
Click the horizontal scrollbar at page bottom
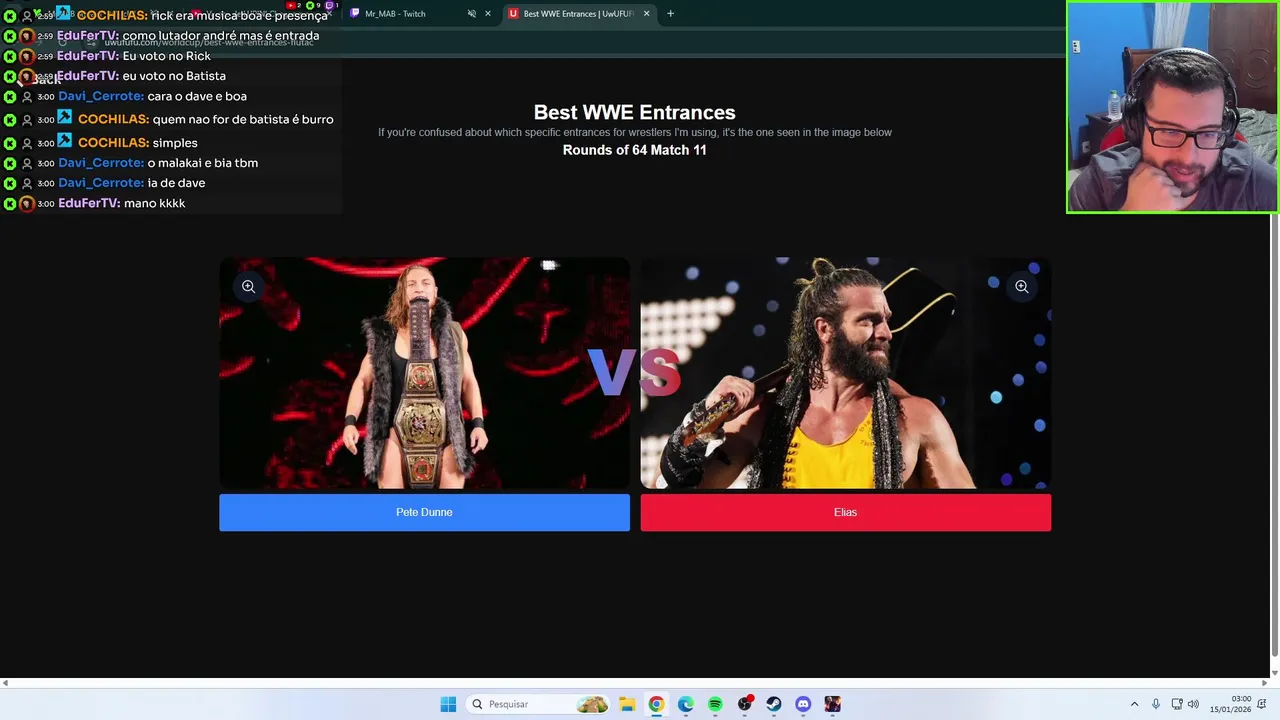tap(634, 683)
